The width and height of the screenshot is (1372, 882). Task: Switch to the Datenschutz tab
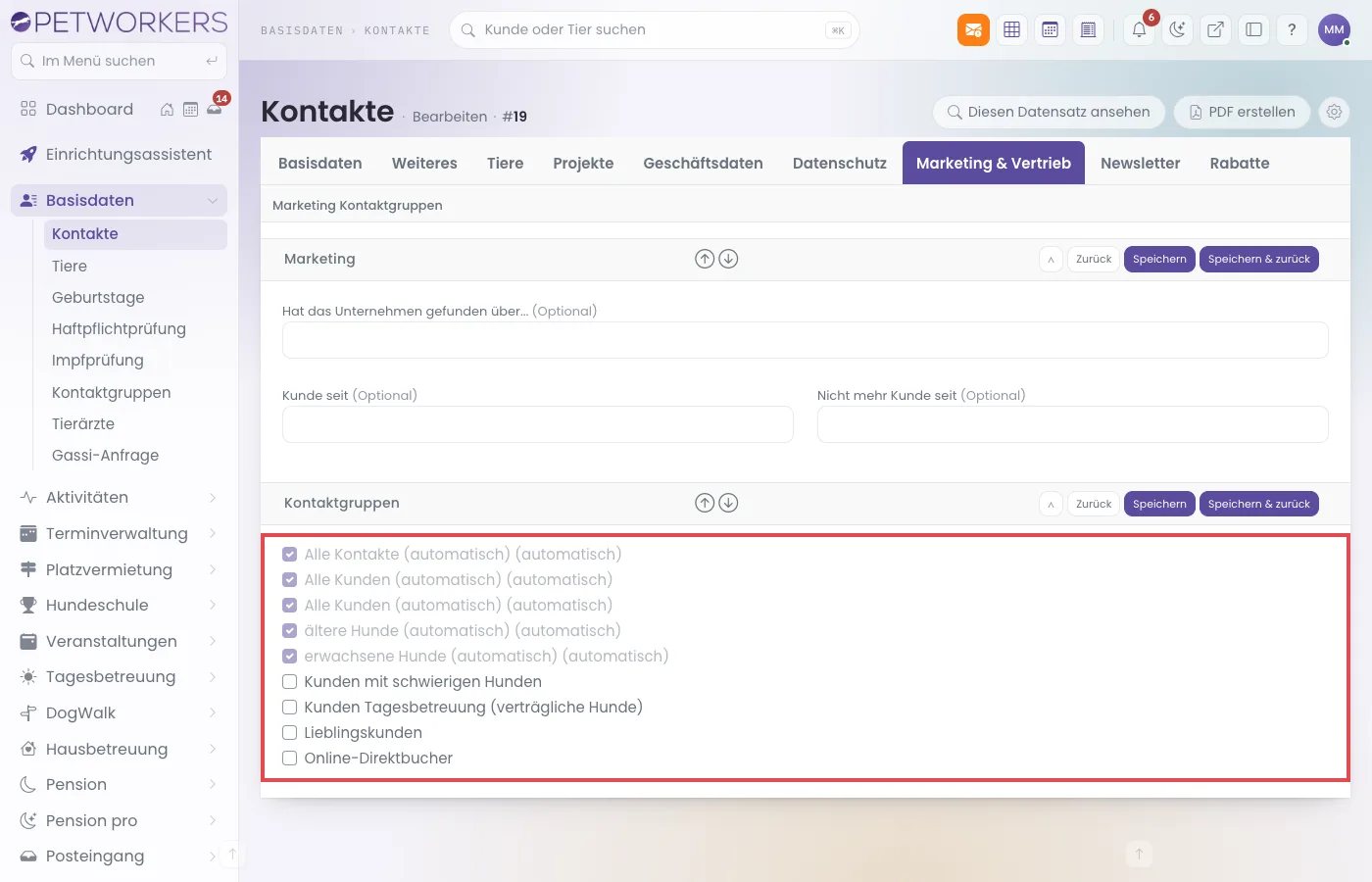(840, 163)
